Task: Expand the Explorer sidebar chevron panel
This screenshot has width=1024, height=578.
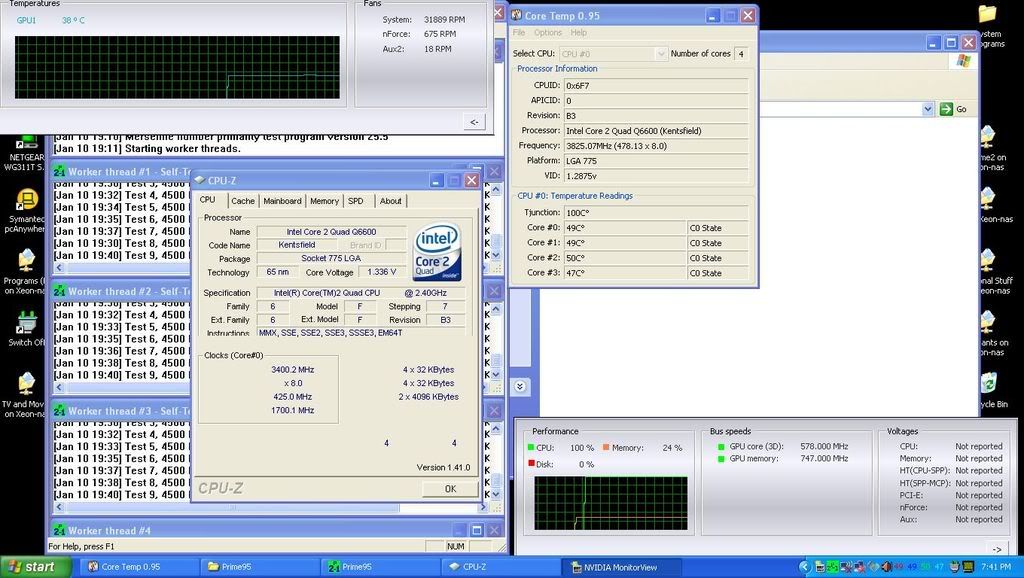Action: pyautogui.click(x=520, y=387)
